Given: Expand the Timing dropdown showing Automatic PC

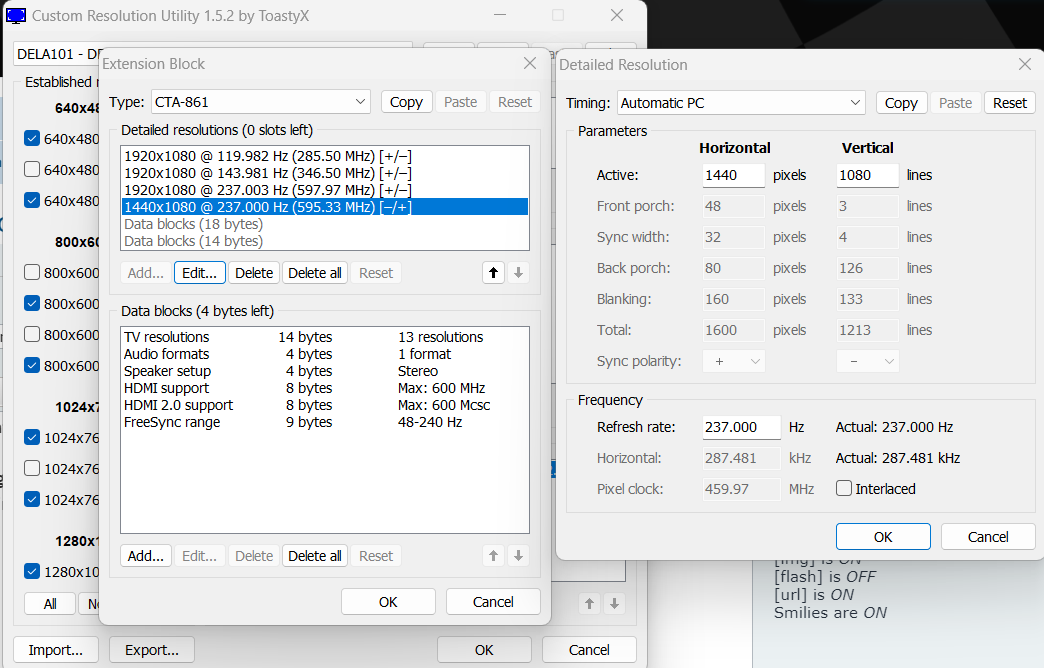Looking at the screenshot, I should 740,103.
